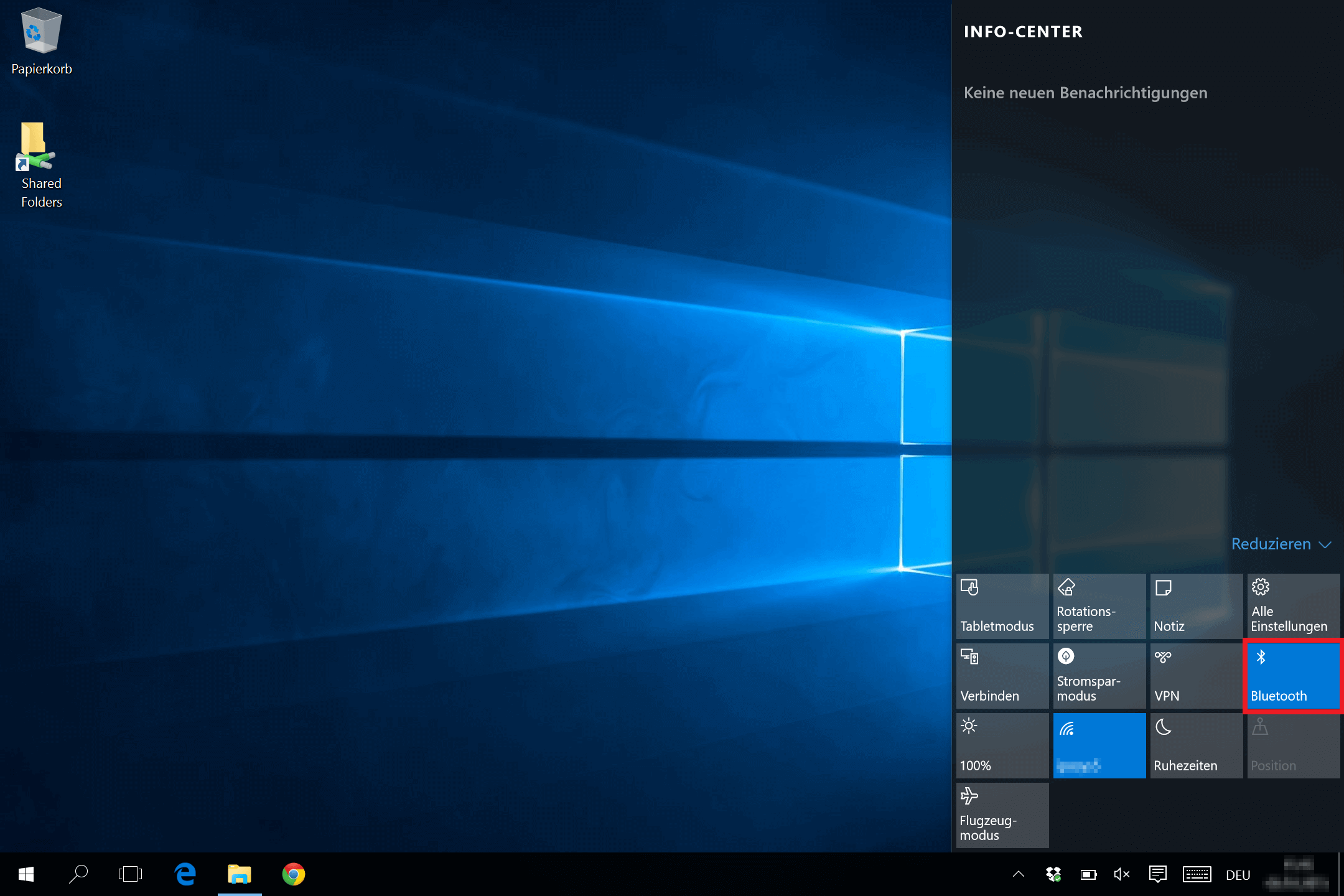Open Google Chrome from taskbar
1344x896 pixels.
click(294, 874)
